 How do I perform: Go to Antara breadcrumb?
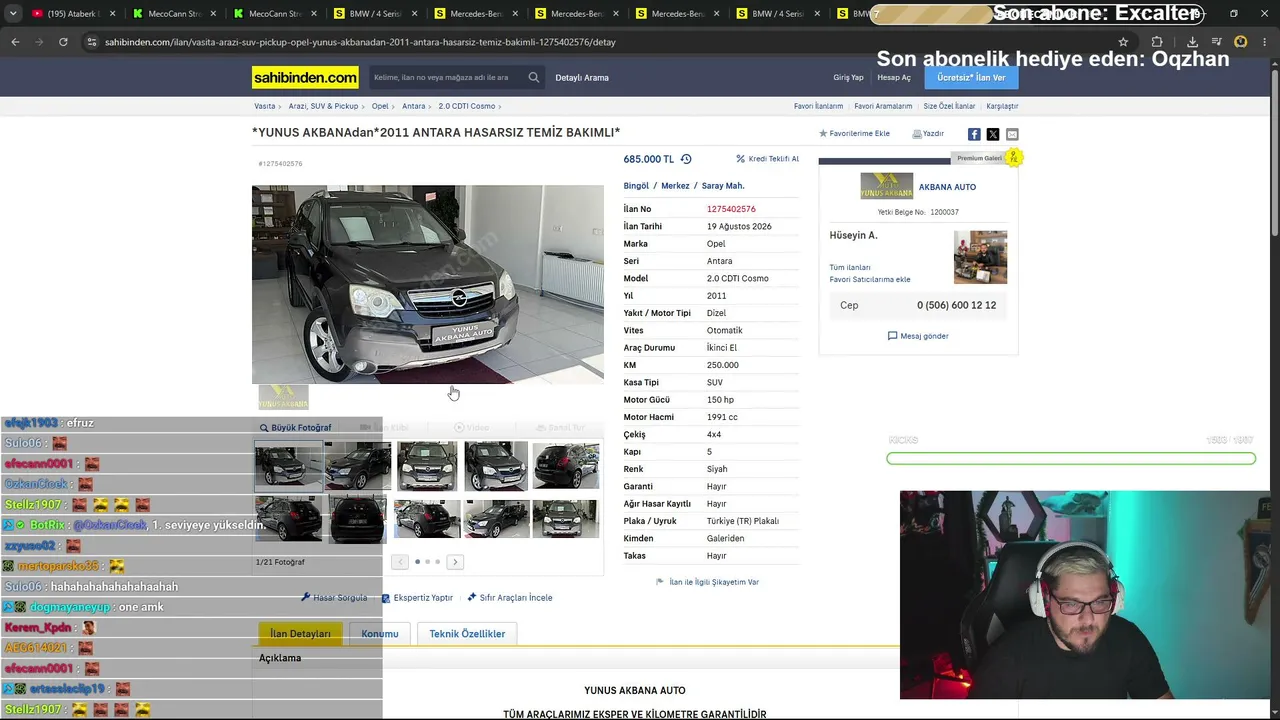pos(414,106)
